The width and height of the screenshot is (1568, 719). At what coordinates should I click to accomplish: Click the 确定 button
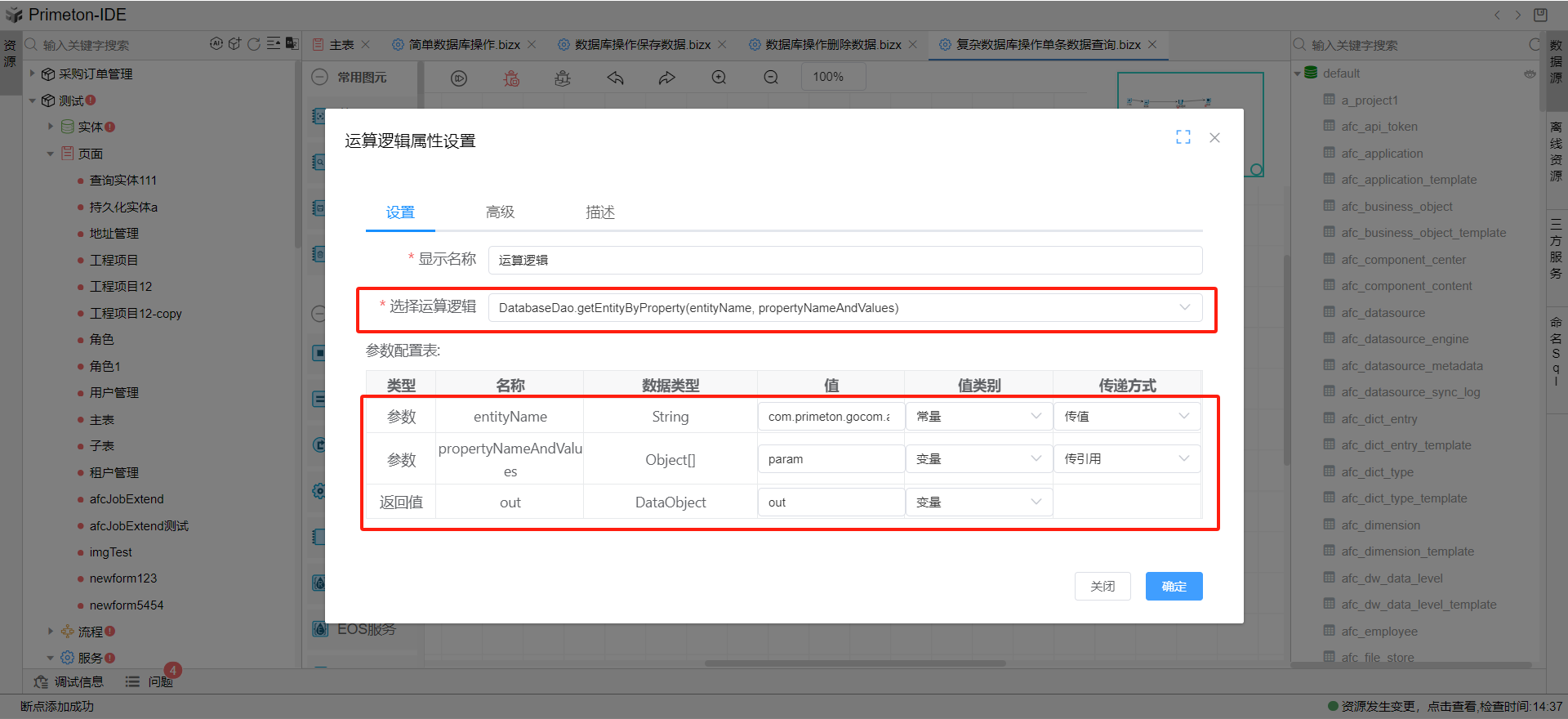[x=1174, y=587]
